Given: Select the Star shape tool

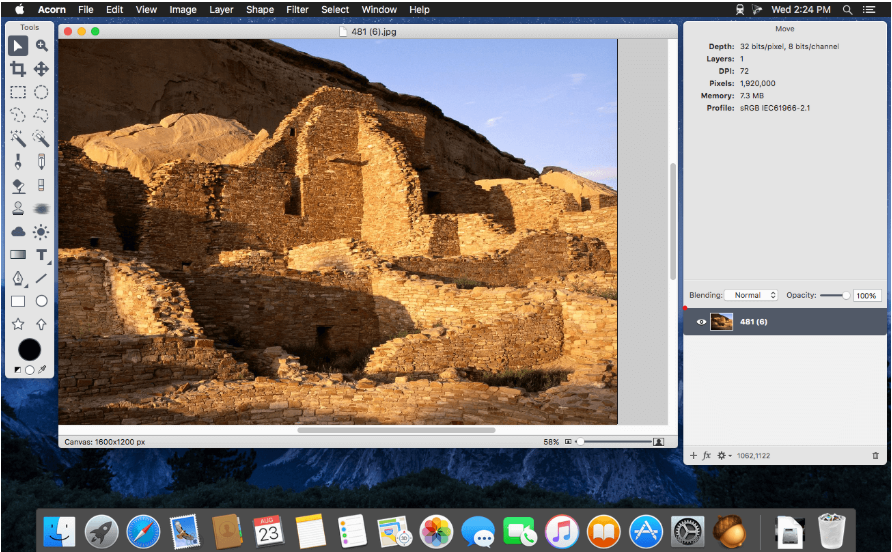Looking at the screenshot, I should pyautogui.click(x=18, y=324).
